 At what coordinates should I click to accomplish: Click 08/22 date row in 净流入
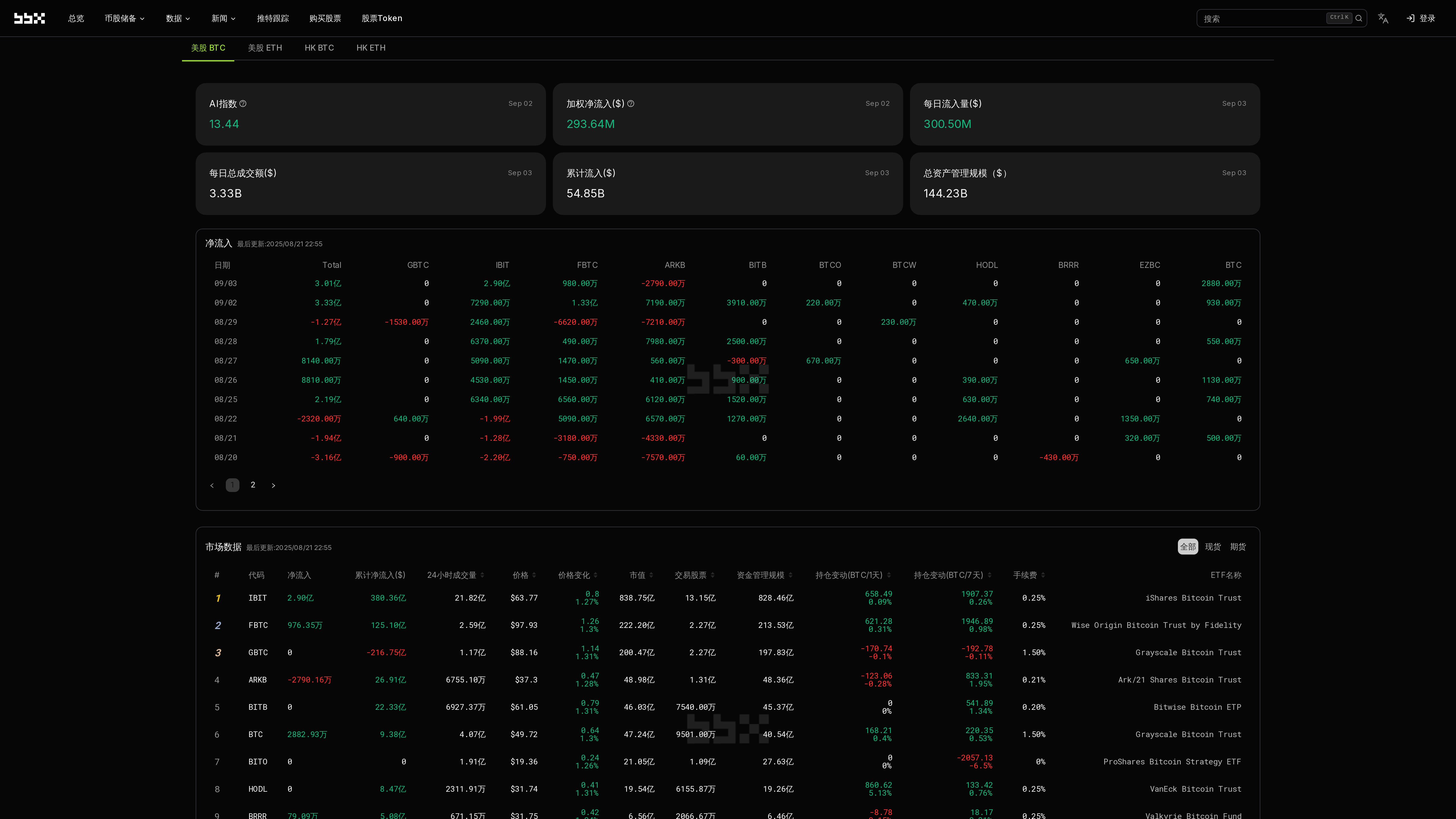coord(728,419)
